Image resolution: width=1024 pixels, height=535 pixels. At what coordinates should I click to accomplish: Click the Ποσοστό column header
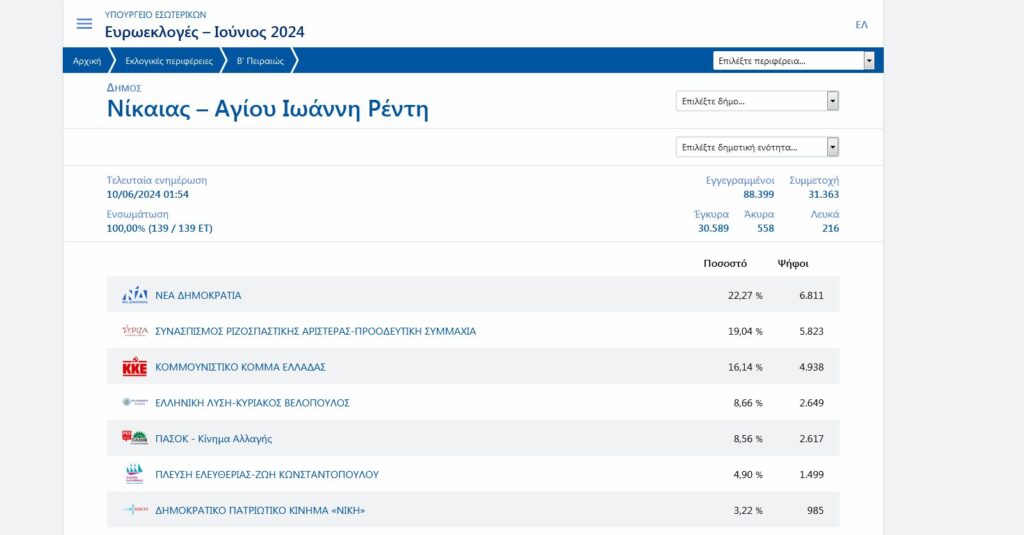click(x=725, y=263)
